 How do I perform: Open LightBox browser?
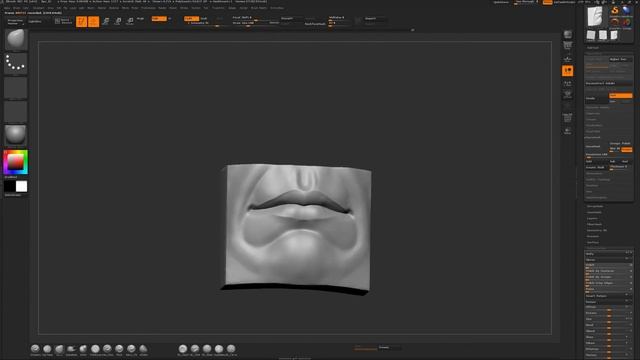35,22
